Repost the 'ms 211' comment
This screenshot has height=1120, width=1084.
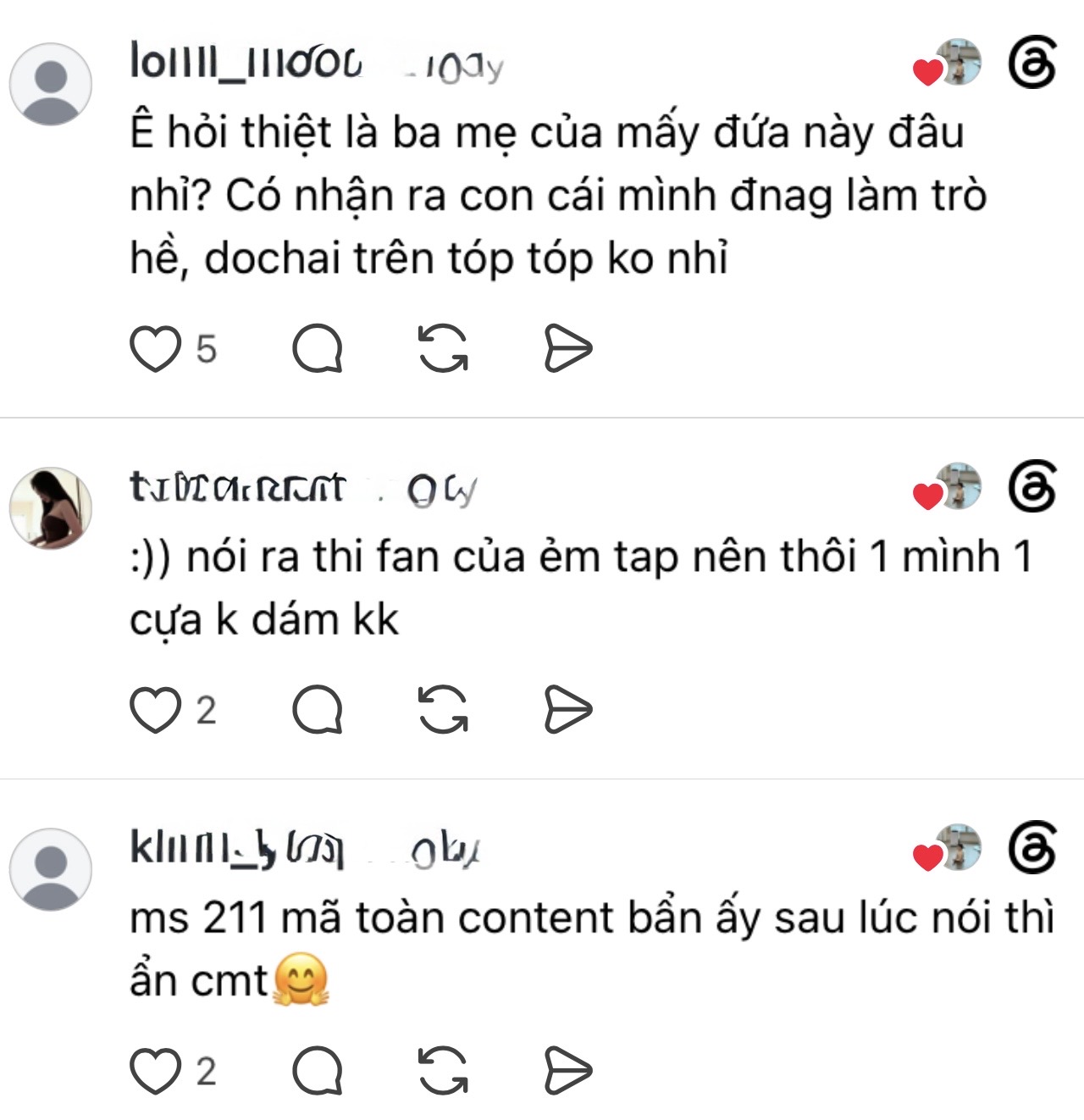coord(444,1071)
